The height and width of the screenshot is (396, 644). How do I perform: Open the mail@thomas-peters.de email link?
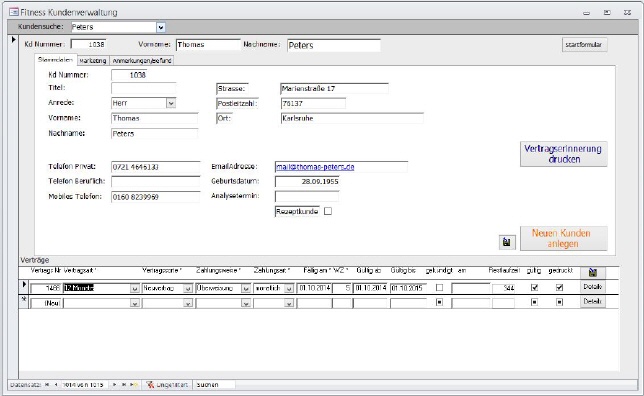coord(315,167)
